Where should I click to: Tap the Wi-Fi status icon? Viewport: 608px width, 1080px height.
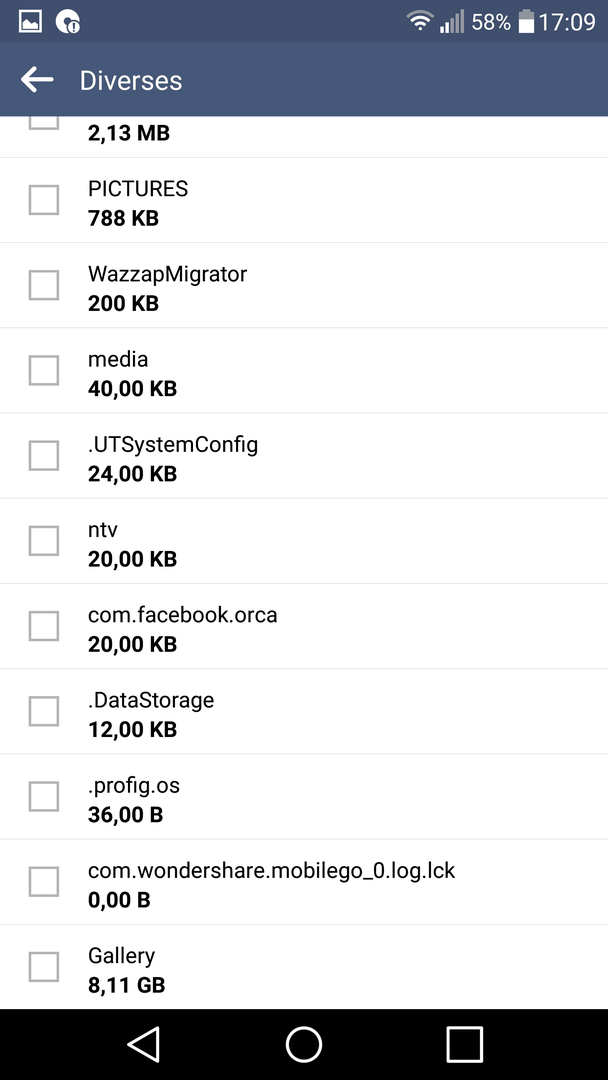[x=419, y=21]
